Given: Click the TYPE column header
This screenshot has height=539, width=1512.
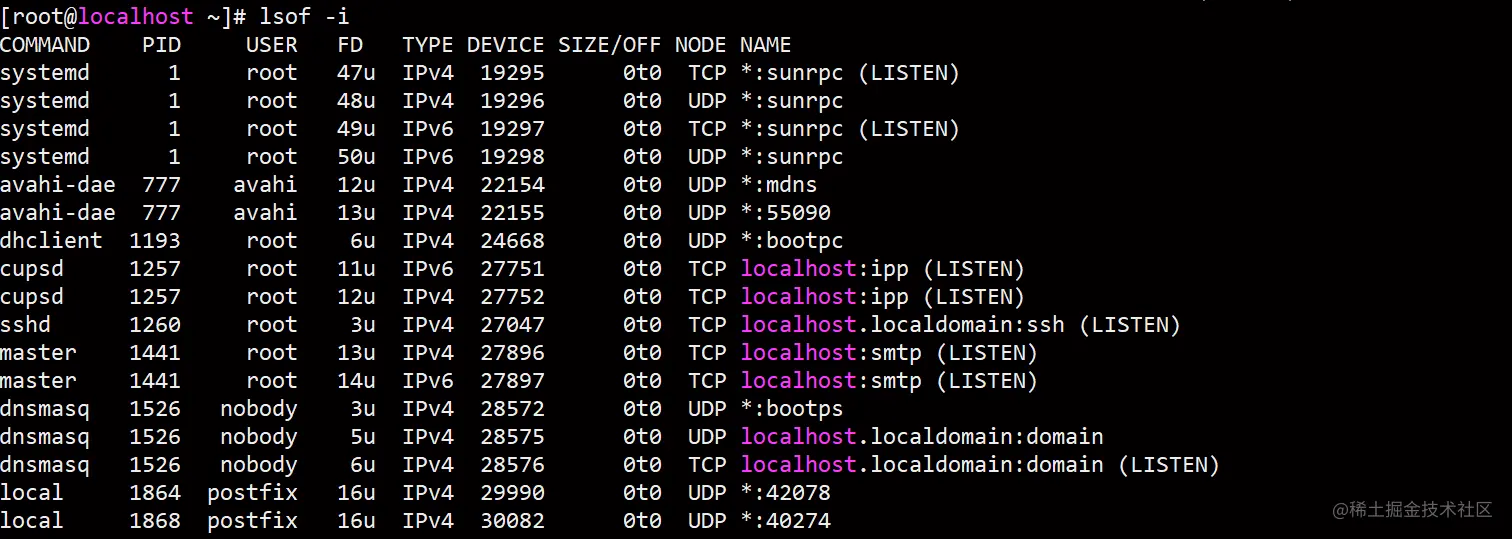Looking at the screenshot, I should coord(428,45).
